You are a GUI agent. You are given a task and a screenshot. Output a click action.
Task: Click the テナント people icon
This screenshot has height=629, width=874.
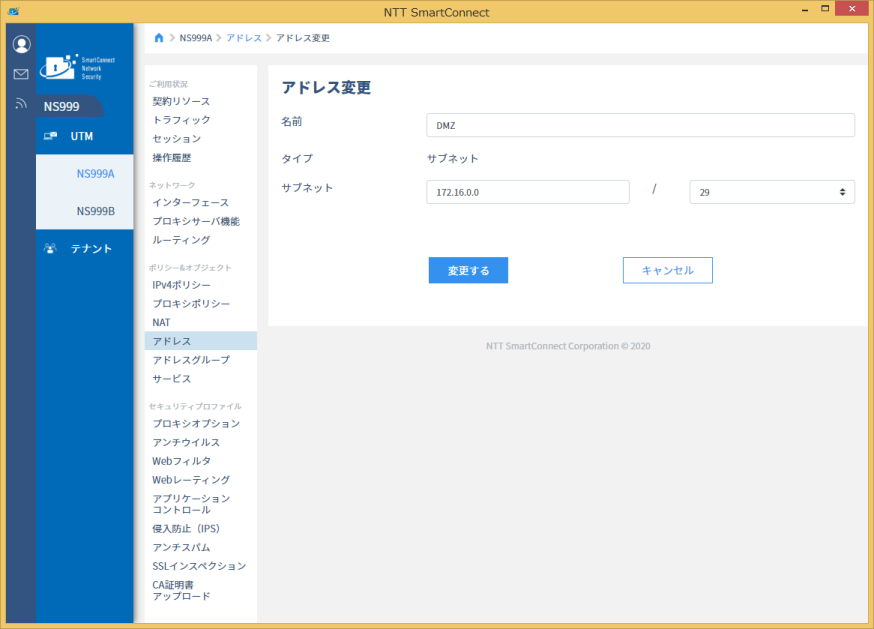click(50, 249)
